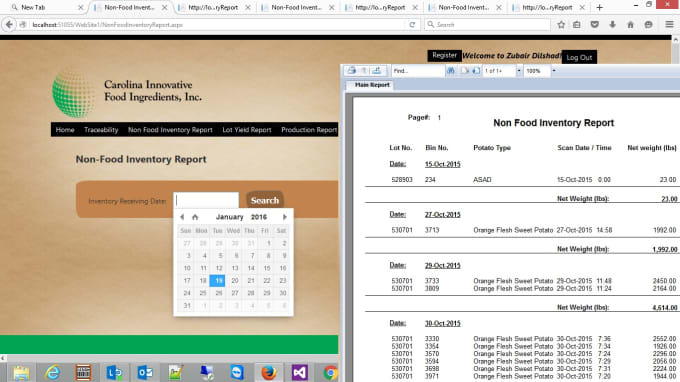Choose January 31 in the calendar
The image size is (680, 382).
click(x=187, y=306)
